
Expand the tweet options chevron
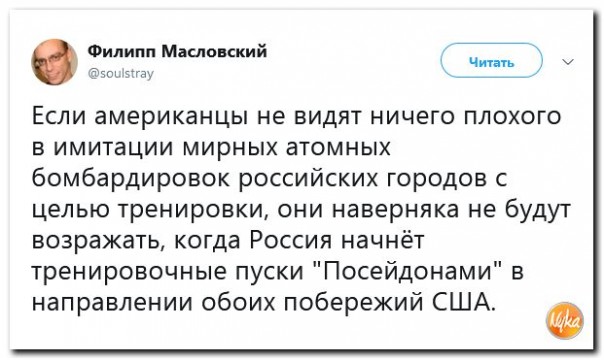568,61
